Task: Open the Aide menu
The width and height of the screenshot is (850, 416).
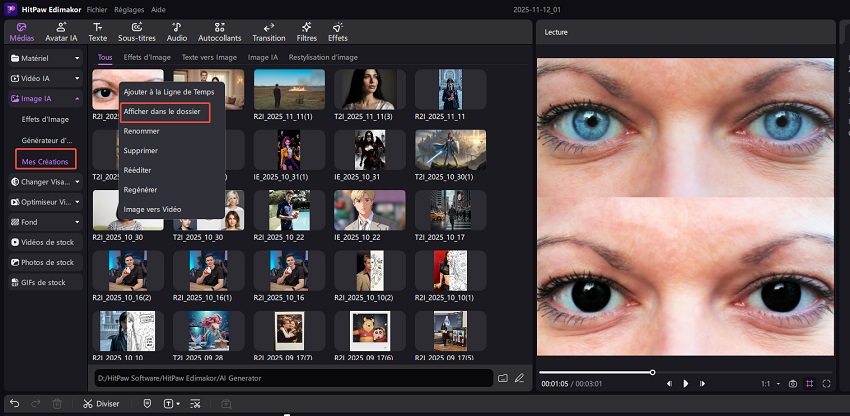Action: click(158, 10)
